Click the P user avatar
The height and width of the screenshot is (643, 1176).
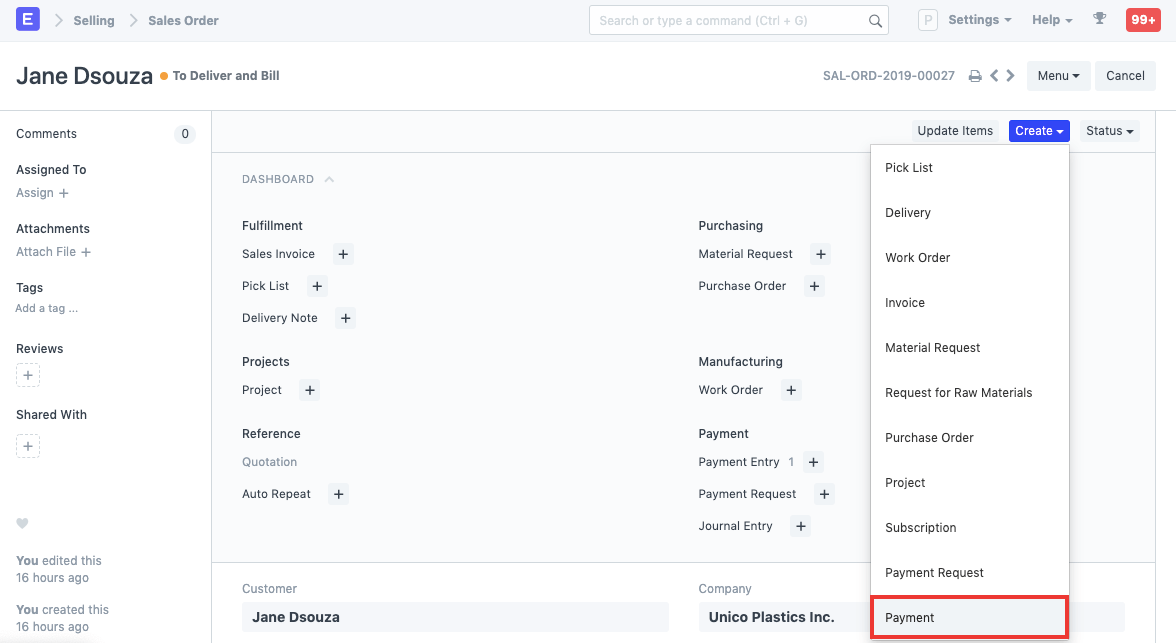point(928,20)
